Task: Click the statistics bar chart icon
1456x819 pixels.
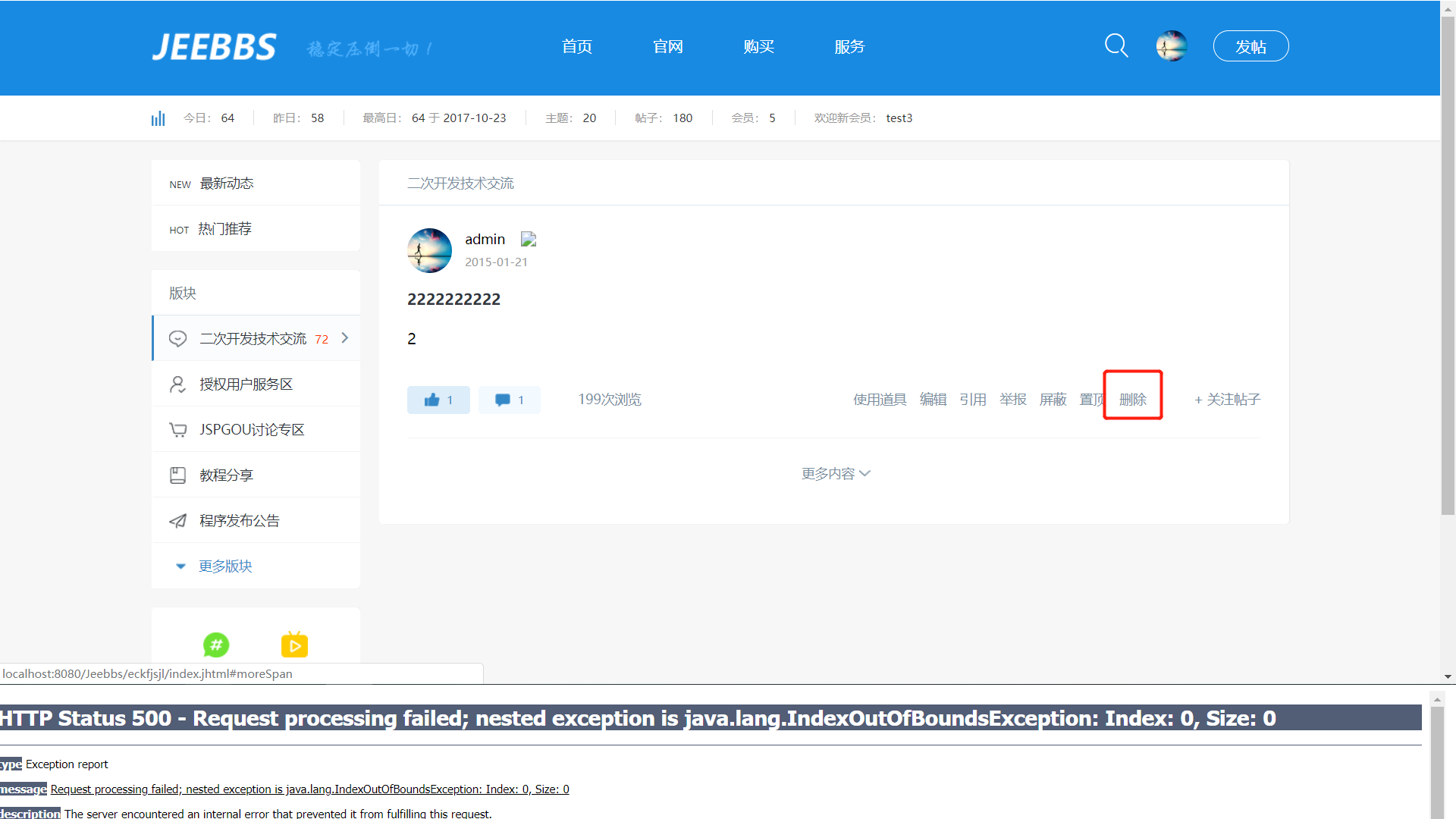Action: point(158,118)
